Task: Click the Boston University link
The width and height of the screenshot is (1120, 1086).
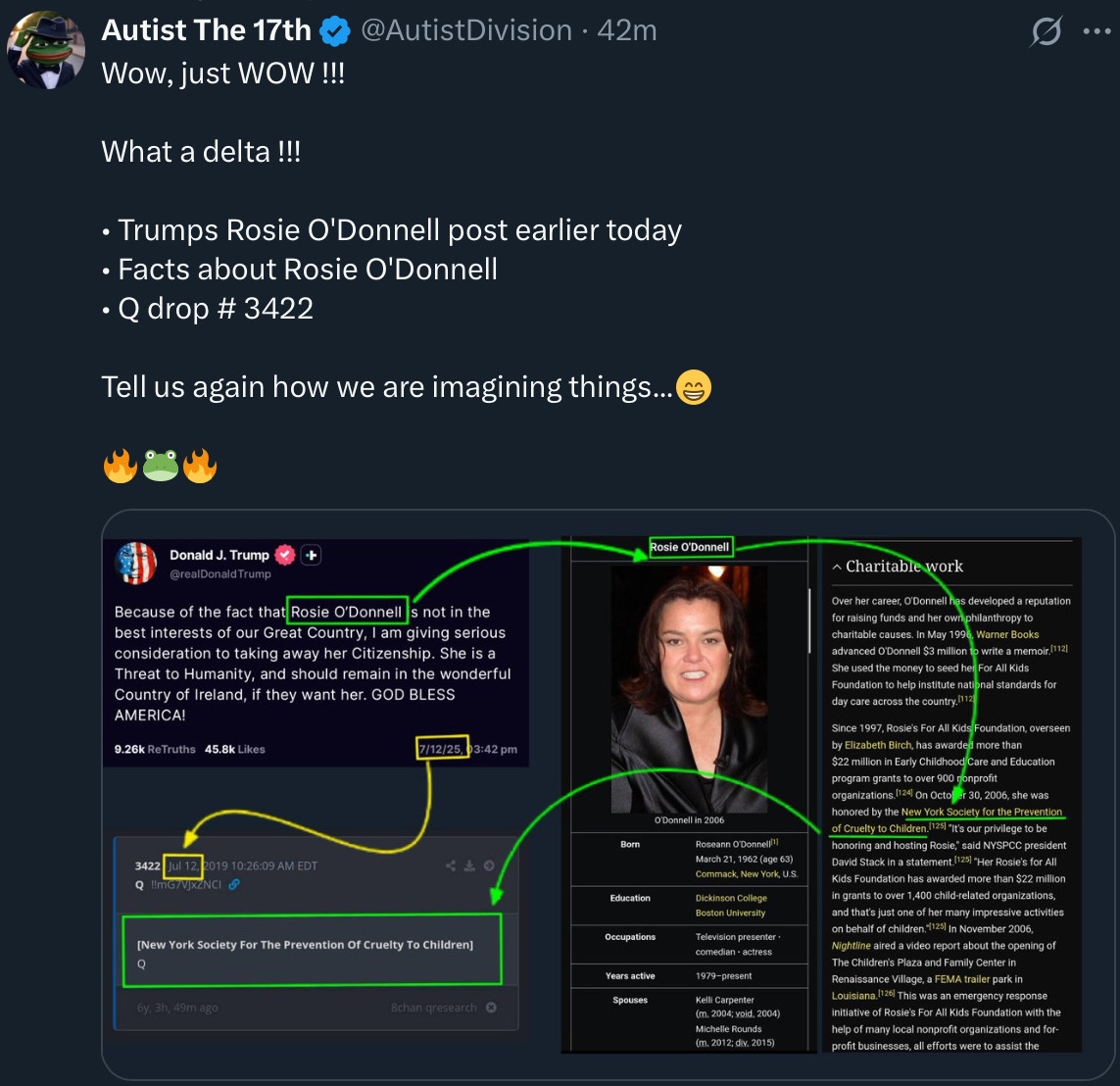Action: (x=730, y=913)
